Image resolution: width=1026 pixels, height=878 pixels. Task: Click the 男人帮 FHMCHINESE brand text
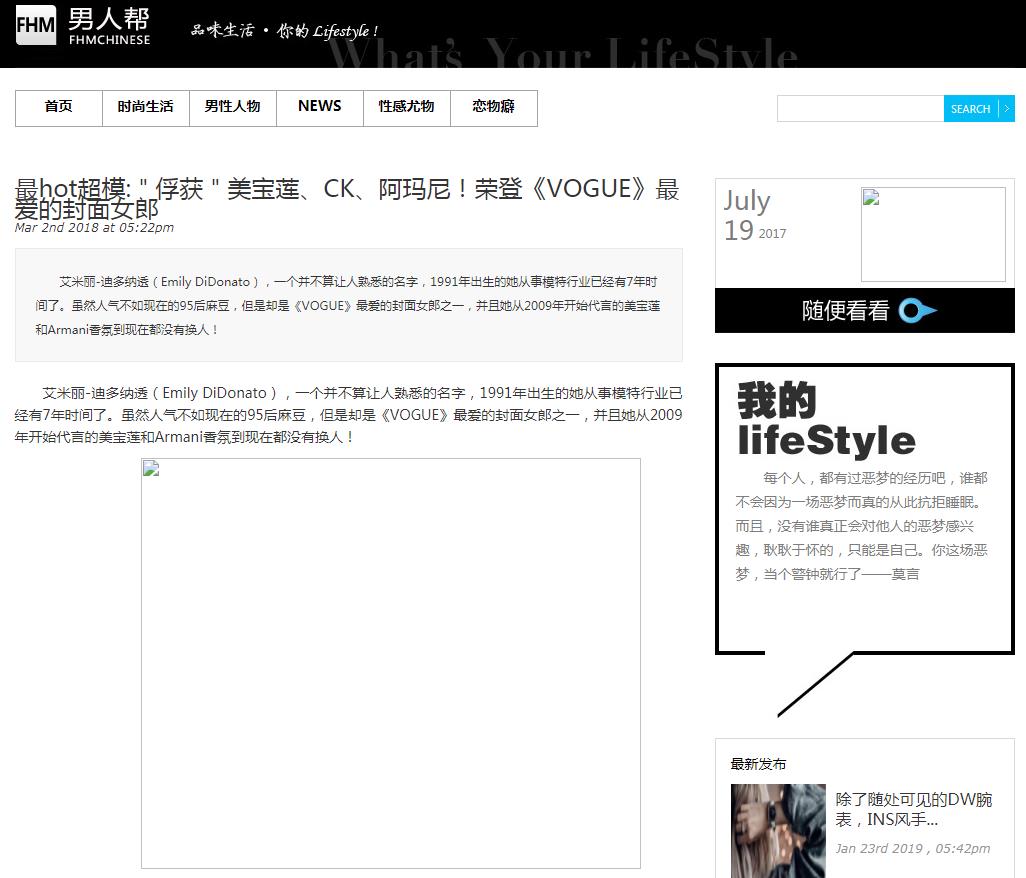[x=109, y=26]
